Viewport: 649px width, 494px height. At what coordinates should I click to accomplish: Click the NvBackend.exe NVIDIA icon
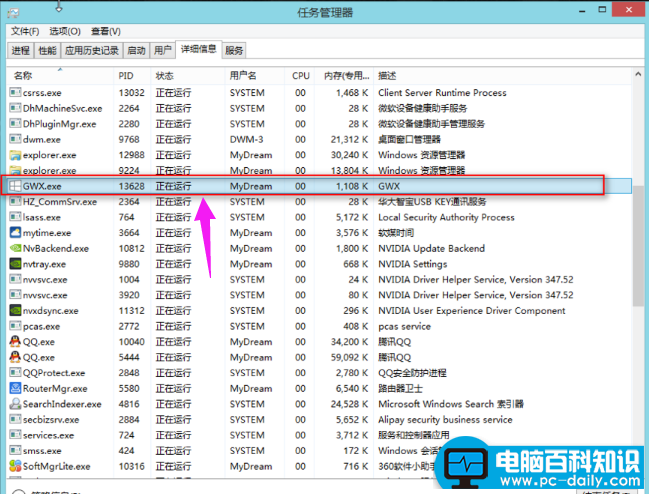click(x=15, y=248)
